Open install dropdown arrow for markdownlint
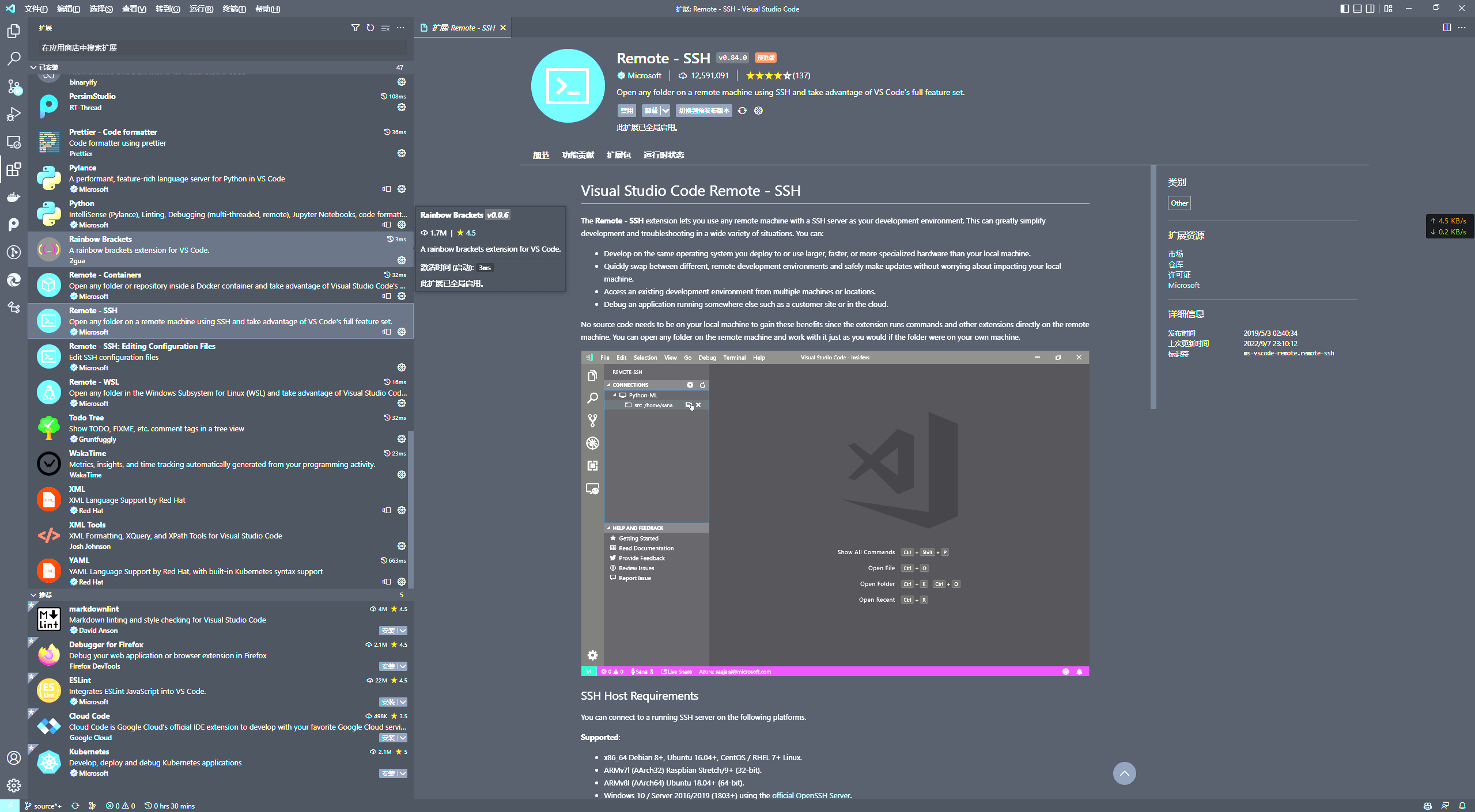This screenshot has height=812, width=1475. click(x=403, y=631)
